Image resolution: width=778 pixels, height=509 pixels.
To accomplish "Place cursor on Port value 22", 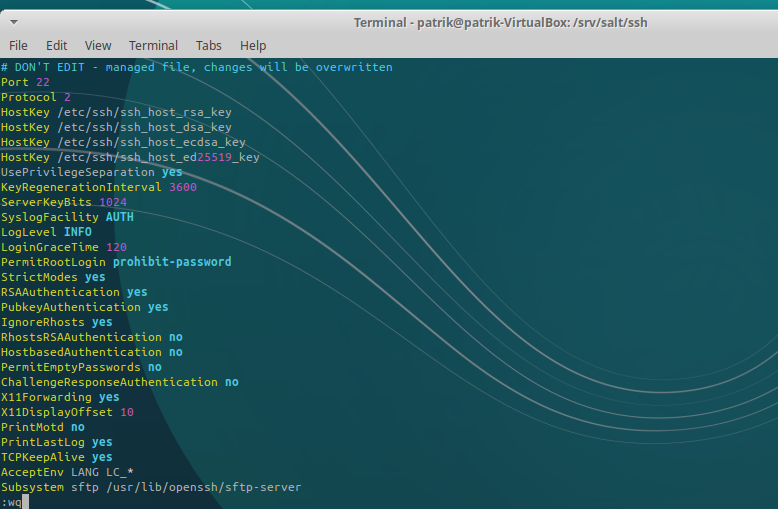I will point(42,82).
